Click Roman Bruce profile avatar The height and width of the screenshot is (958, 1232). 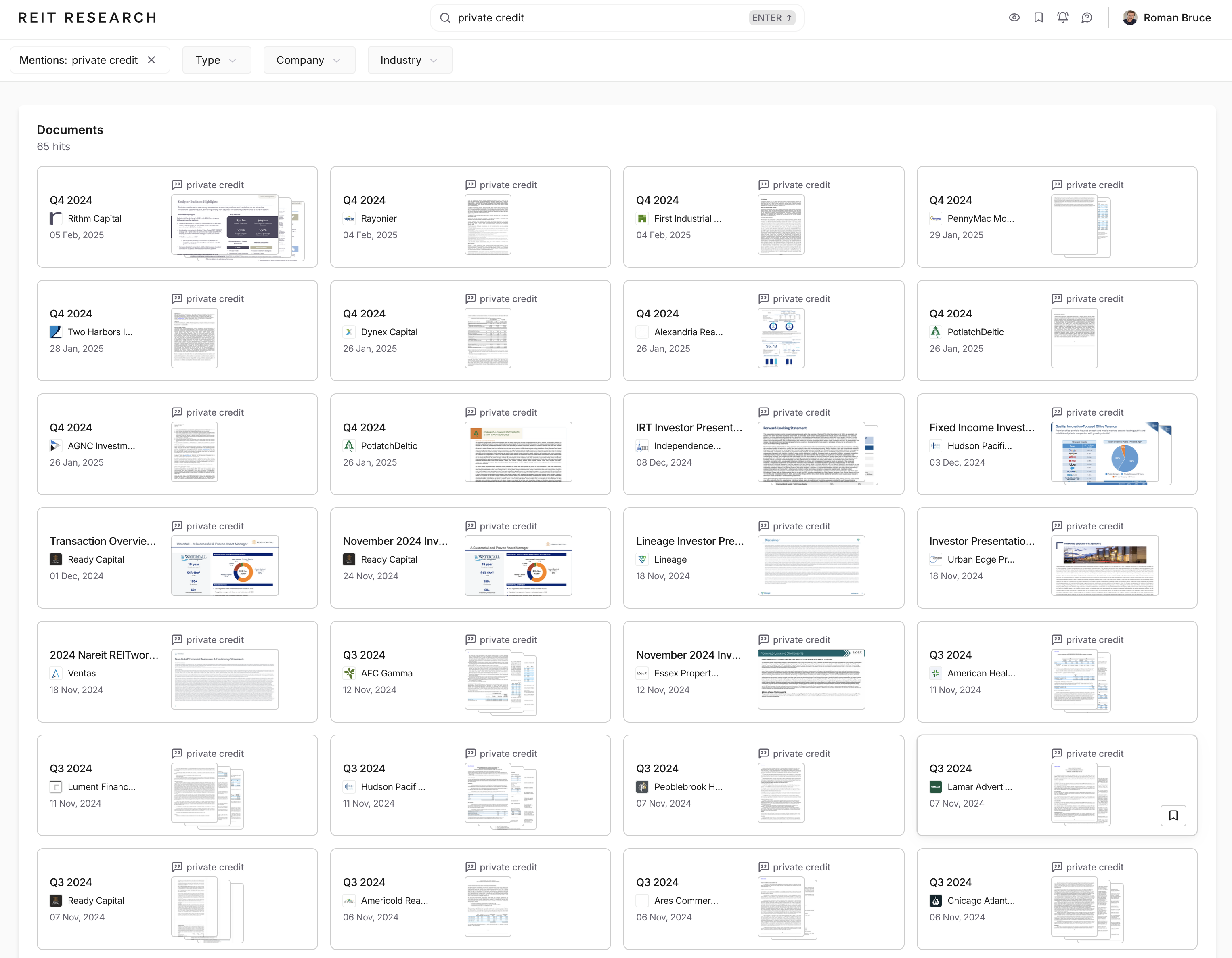tap(1130, 17)
